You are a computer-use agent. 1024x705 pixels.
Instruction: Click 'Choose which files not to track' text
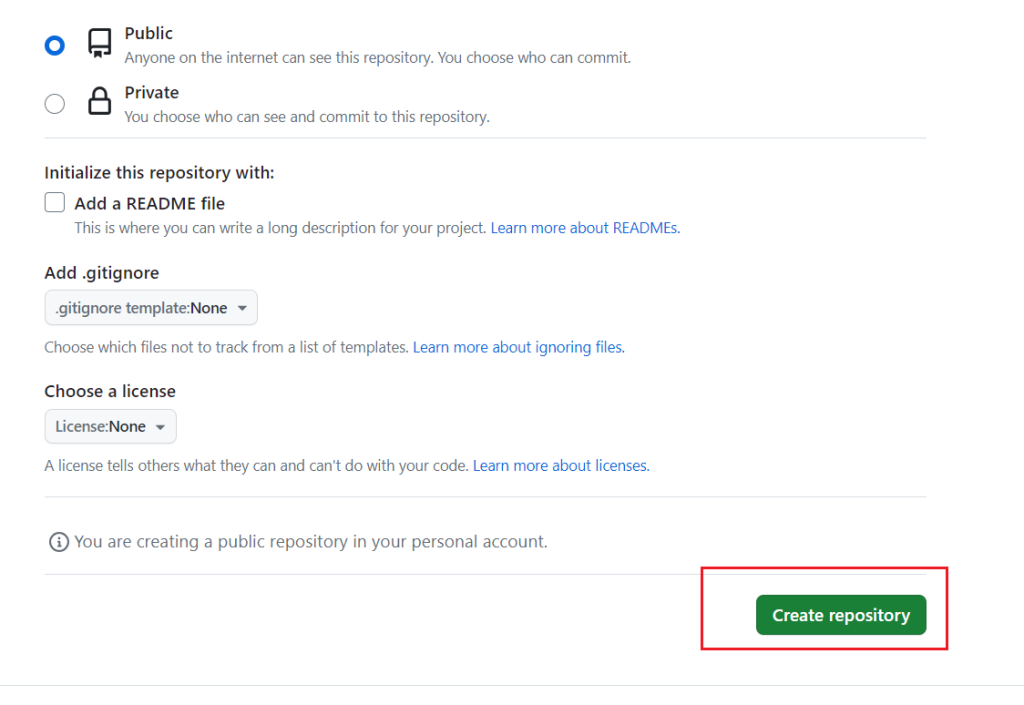pos(226,347)
